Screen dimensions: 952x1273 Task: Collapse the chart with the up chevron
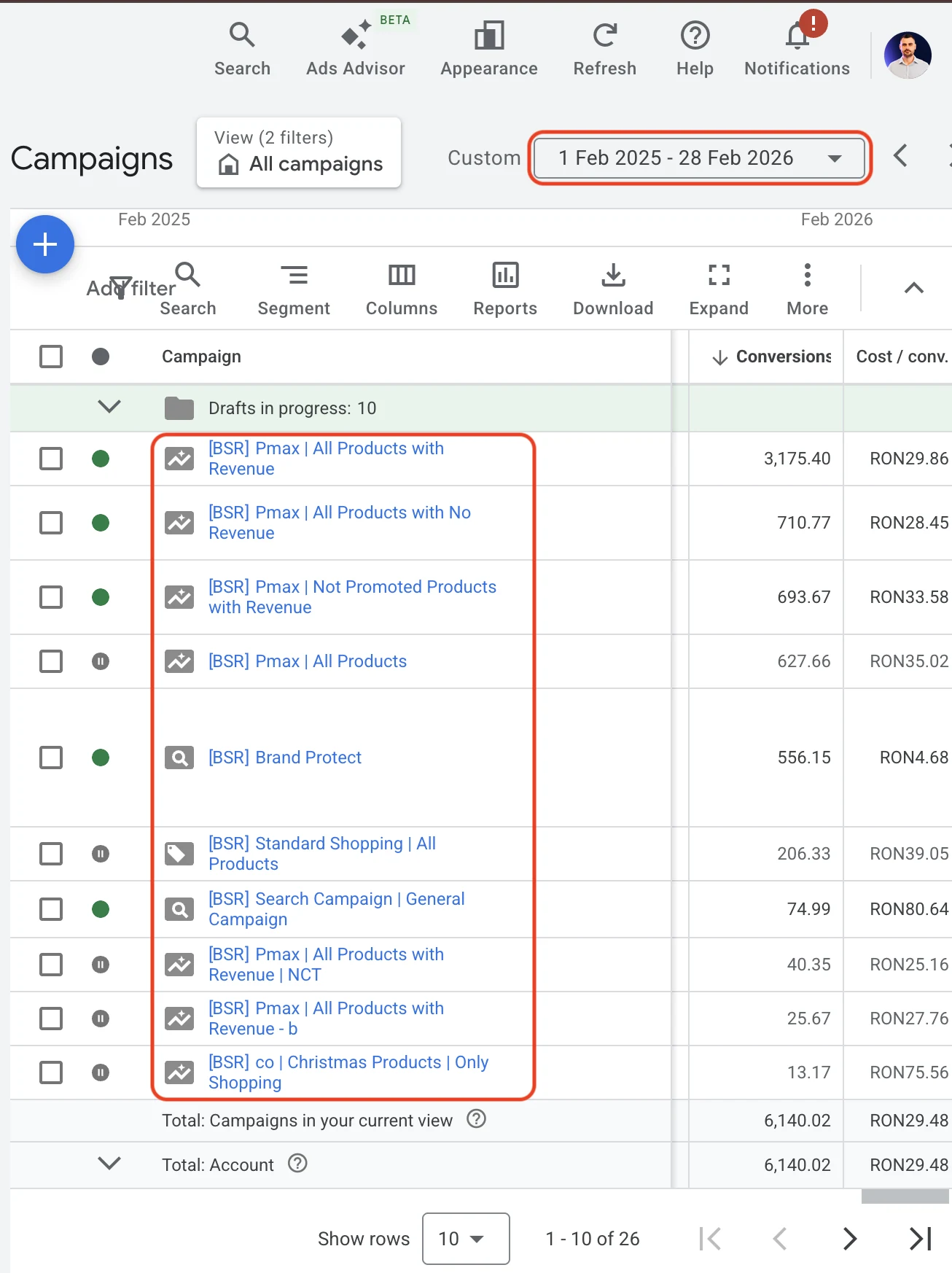click(914, 288)
